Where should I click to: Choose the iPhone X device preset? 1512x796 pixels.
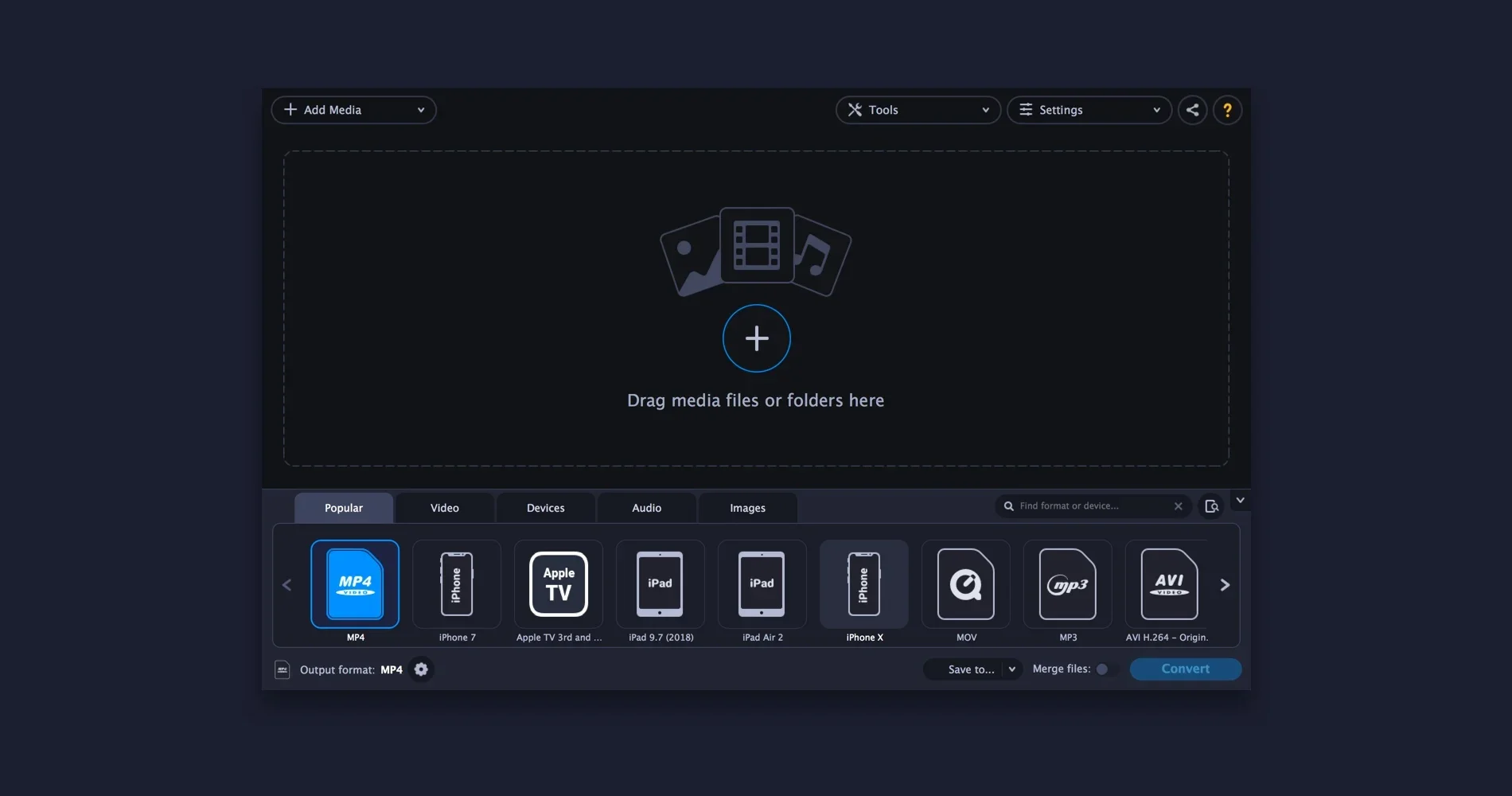pyautogui.click(x=863, y=585)
